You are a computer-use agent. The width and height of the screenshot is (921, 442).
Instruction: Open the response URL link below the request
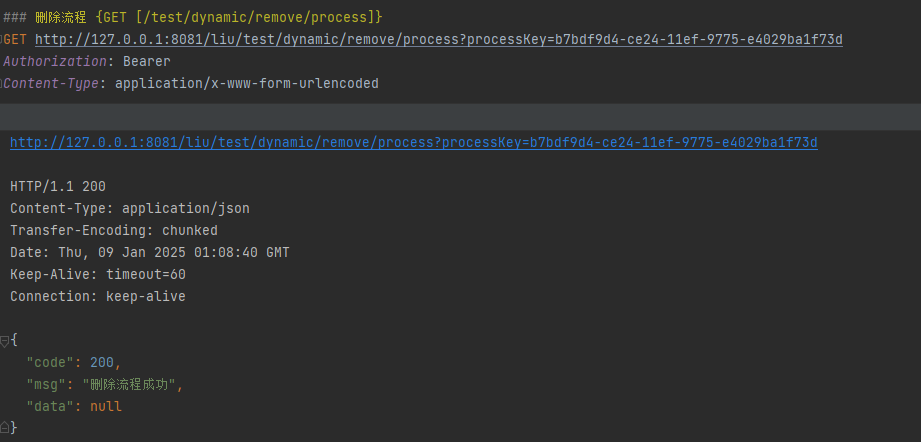tap(413, 143)
